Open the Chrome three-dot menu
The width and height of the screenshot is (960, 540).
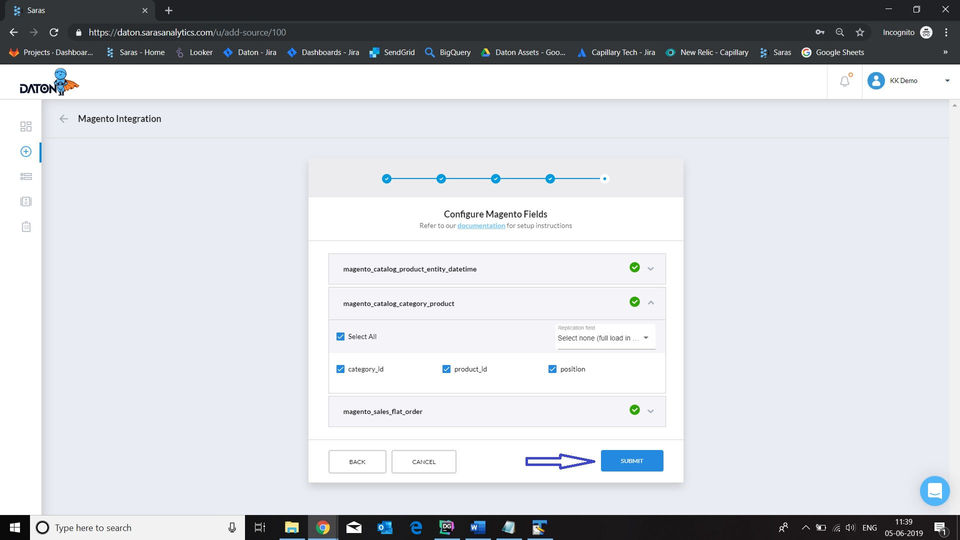[x=947, y=32]
